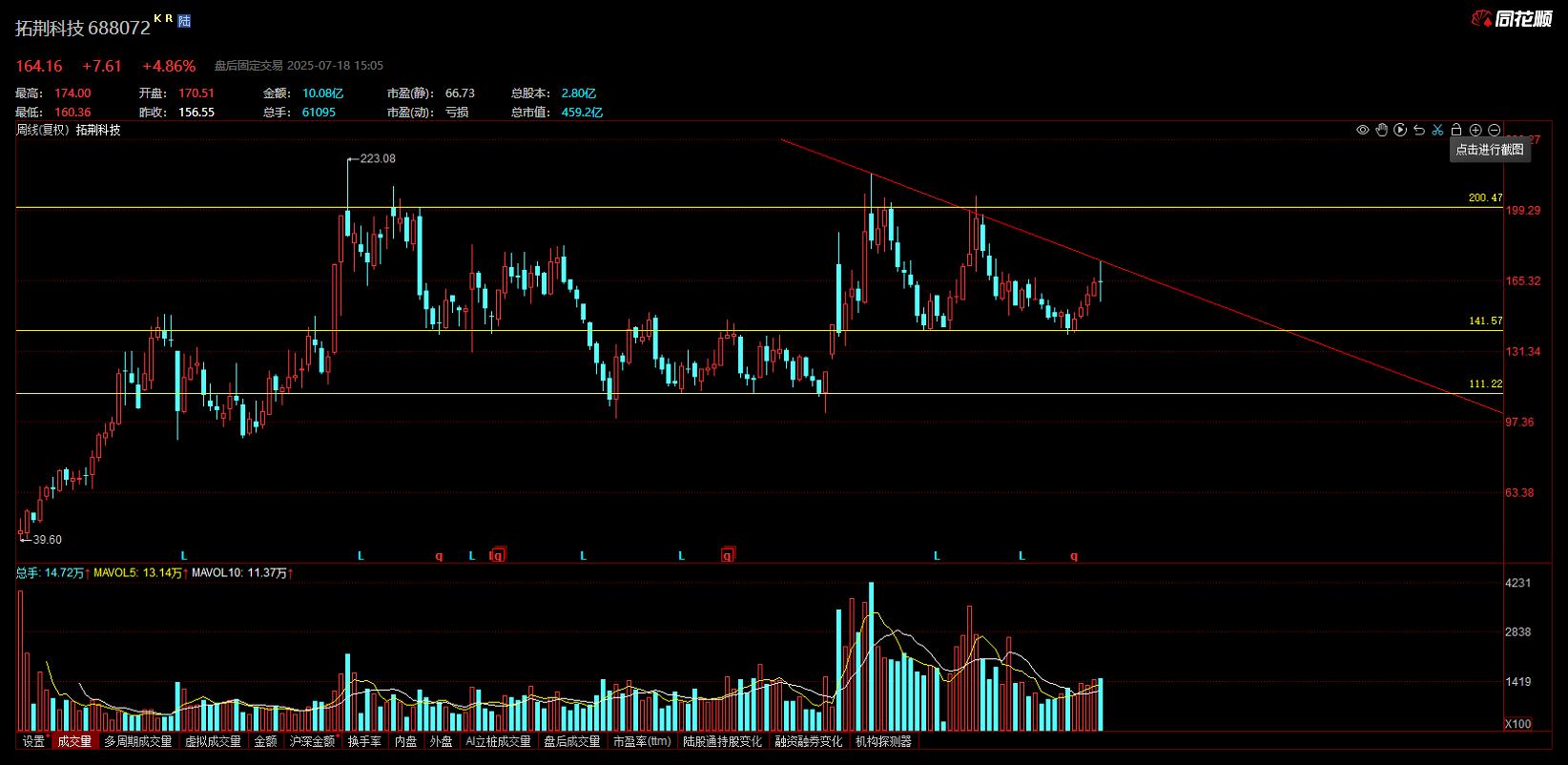Click the 市盈(静) value 66.73
Viewport: 1568px width, 765px height.
coord(460,93)
